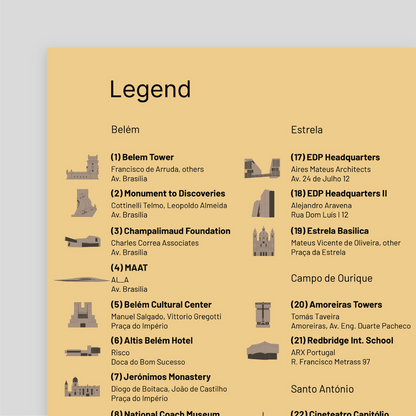Select the (20) Amoreiras Towers title

pos(336,304)
